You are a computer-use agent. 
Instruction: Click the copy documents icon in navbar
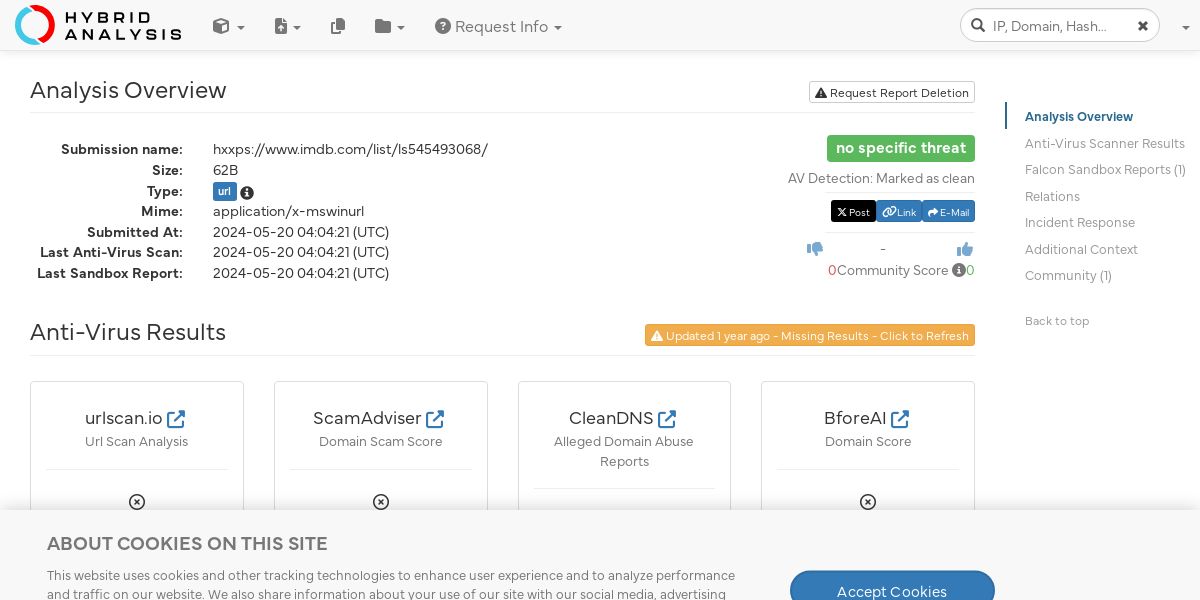tap(338, 27)
